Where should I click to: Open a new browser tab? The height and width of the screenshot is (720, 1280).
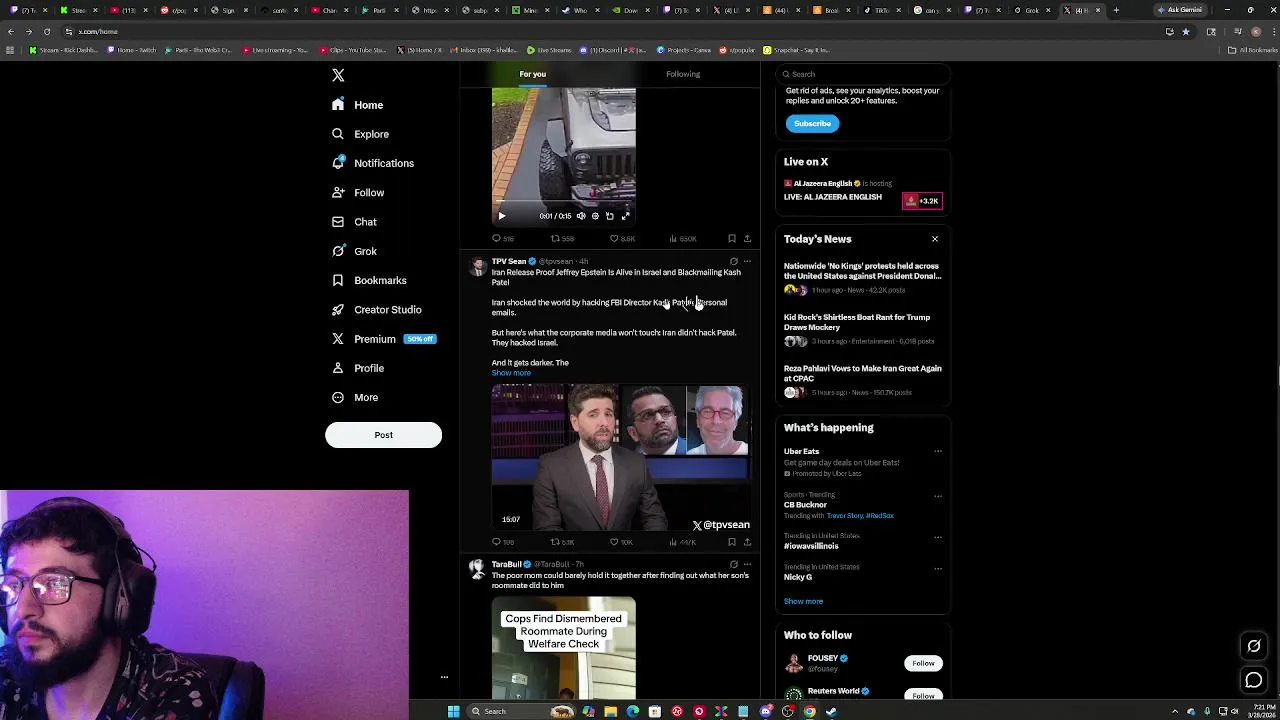coord(1116,10)
